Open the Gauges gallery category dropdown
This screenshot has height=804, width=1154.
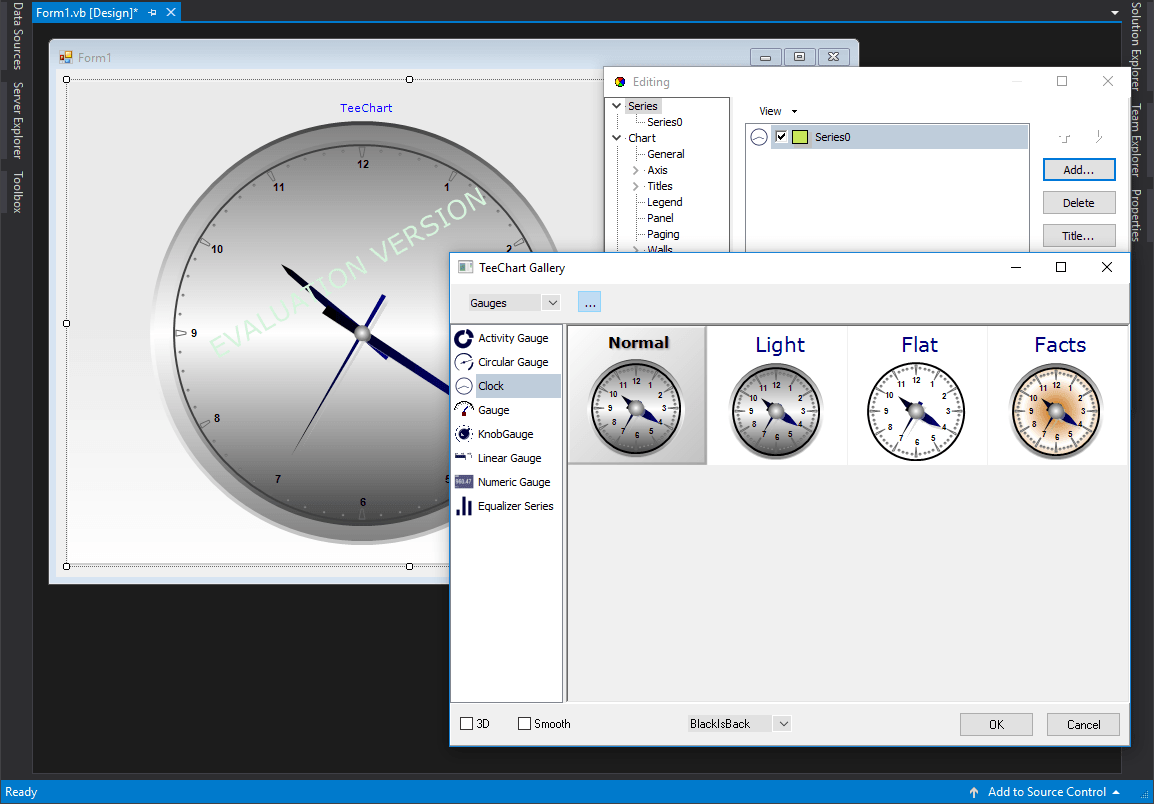pyautogui.click(x=553, y=301)
